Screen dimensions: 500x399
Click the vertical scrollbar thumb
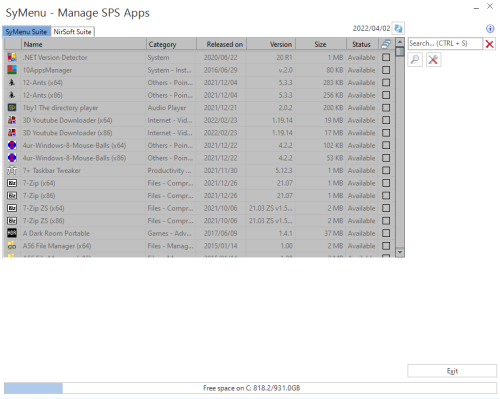[400, 52]
